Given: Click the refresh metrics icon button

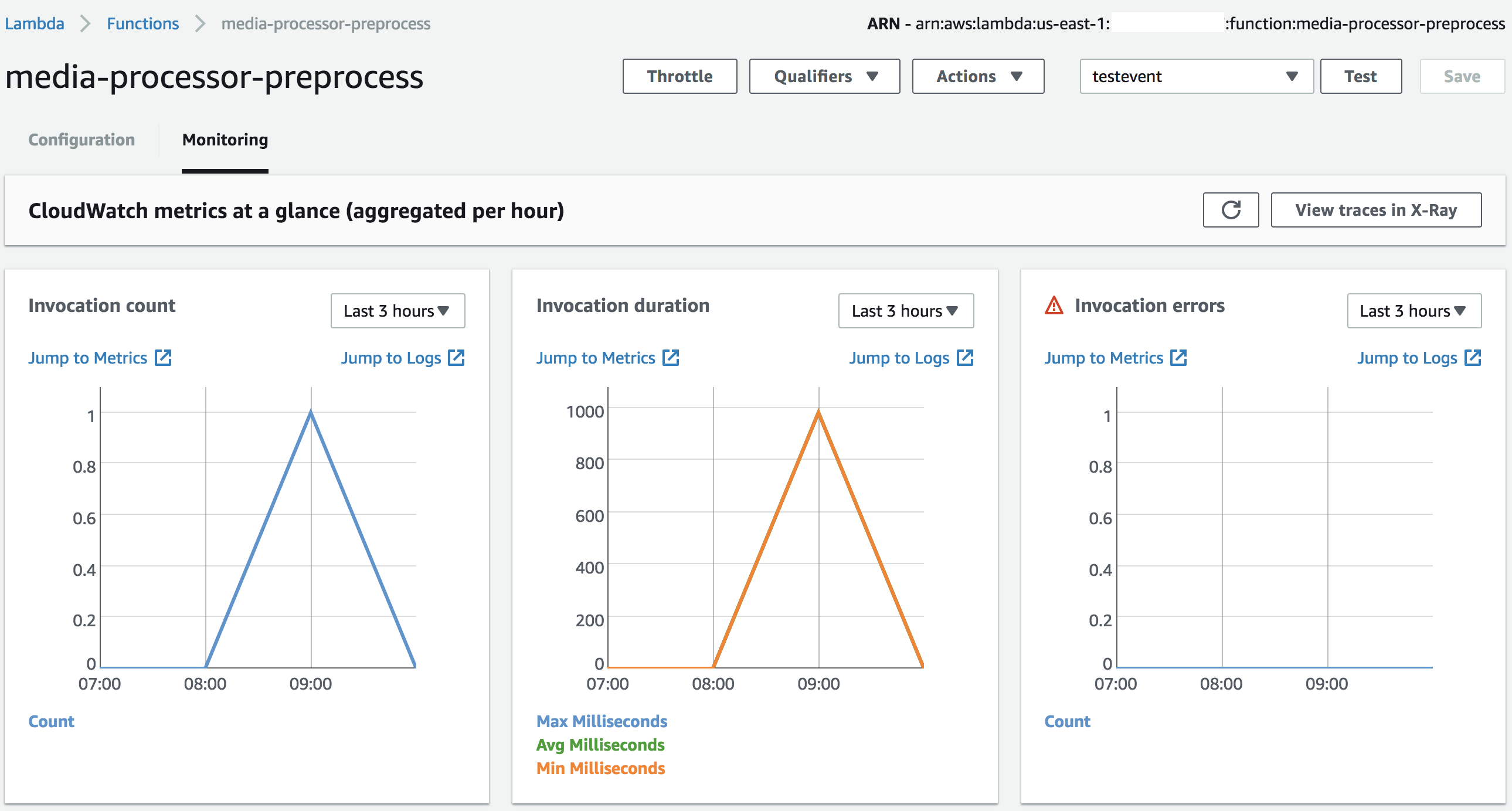Looking at the screenshot, I should [1230, 210].
